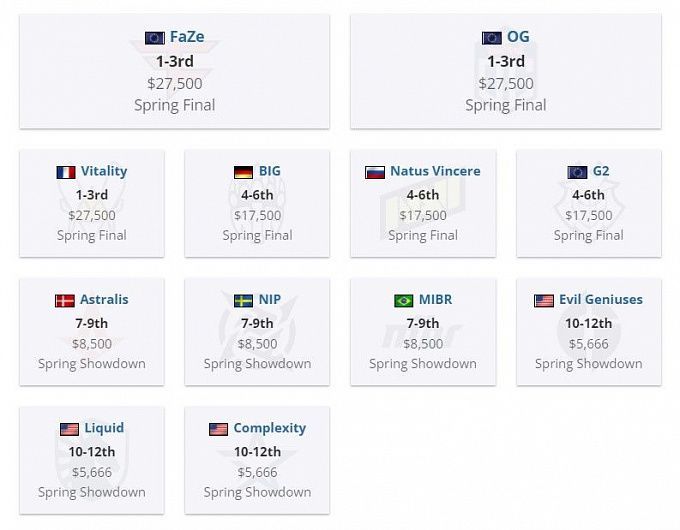
Task: Open the Natus Vincere team page
Action: coord(435,171)
